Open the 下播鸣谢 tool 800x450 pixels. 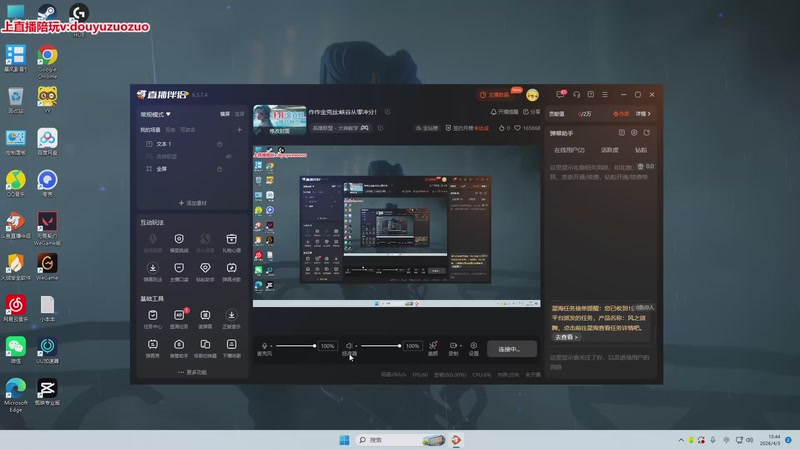tap(232, 344)
